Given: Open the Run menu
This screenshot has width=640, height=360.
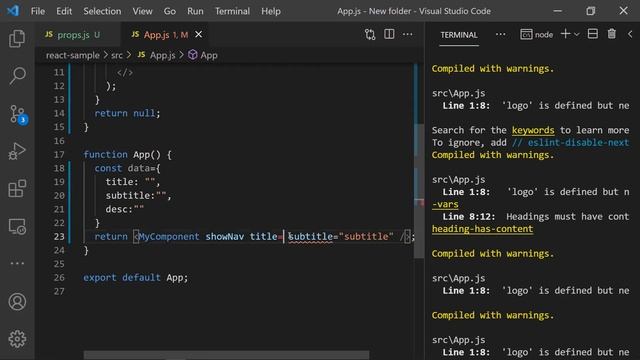Looking at the screenshot, I should coord(195,11).
